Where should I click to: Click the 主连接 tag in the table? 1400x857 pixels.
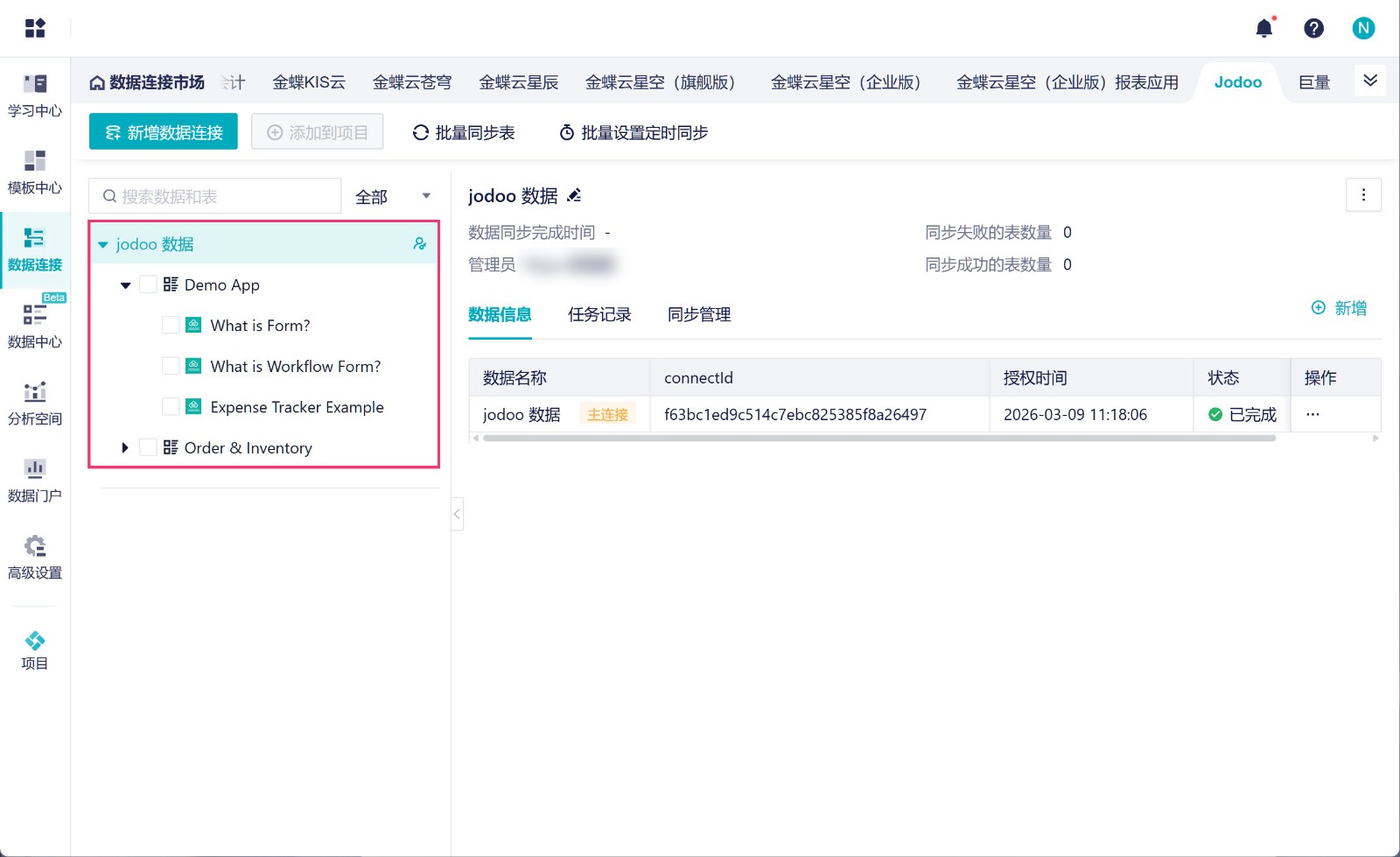pyautogui.click(x=607, y=414)
